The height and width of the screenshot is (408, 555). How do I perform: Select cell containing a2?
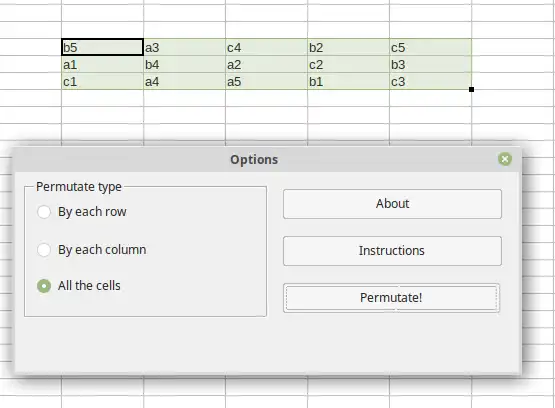(x=267, y=64)
